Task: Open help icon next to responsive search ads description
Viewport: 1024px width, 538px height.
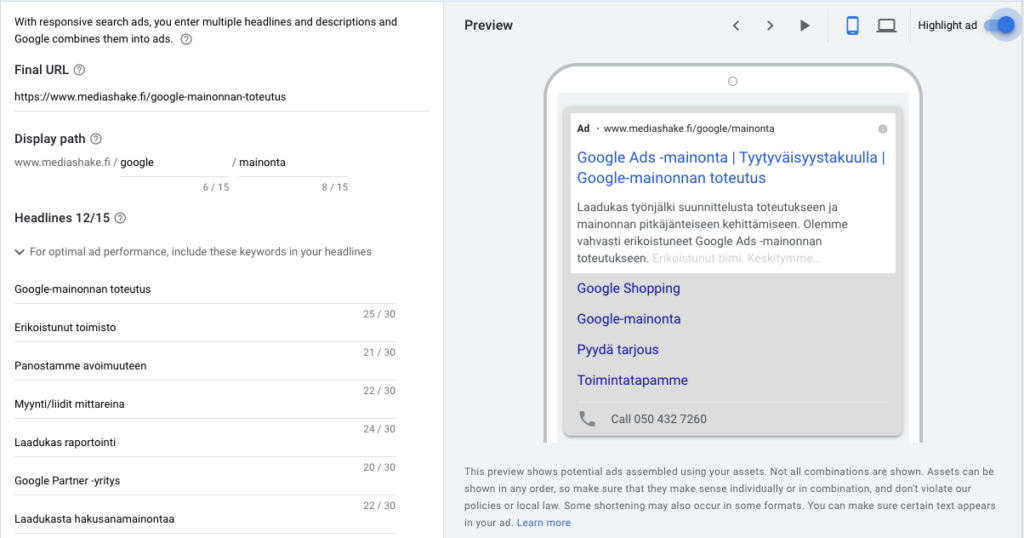Action: [186, 39]
